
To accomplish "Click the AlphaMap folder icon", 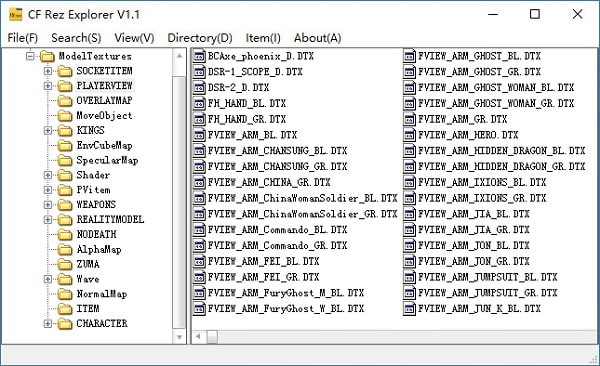I will [65, 250].
